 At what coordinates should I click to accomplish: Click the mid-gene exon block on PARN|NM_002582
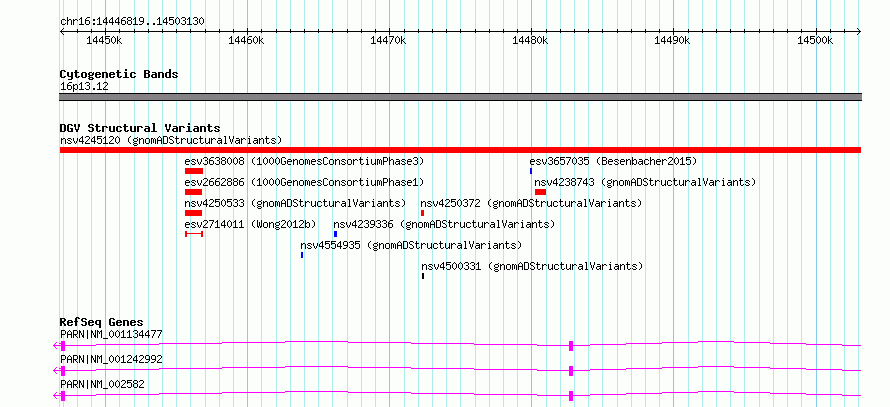click(x=571, y=396)
